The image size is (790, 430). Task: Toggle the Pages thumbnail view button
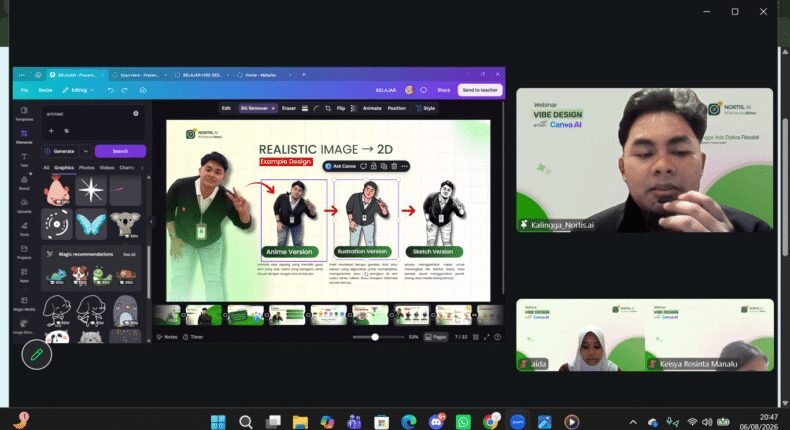pos(436,337)
